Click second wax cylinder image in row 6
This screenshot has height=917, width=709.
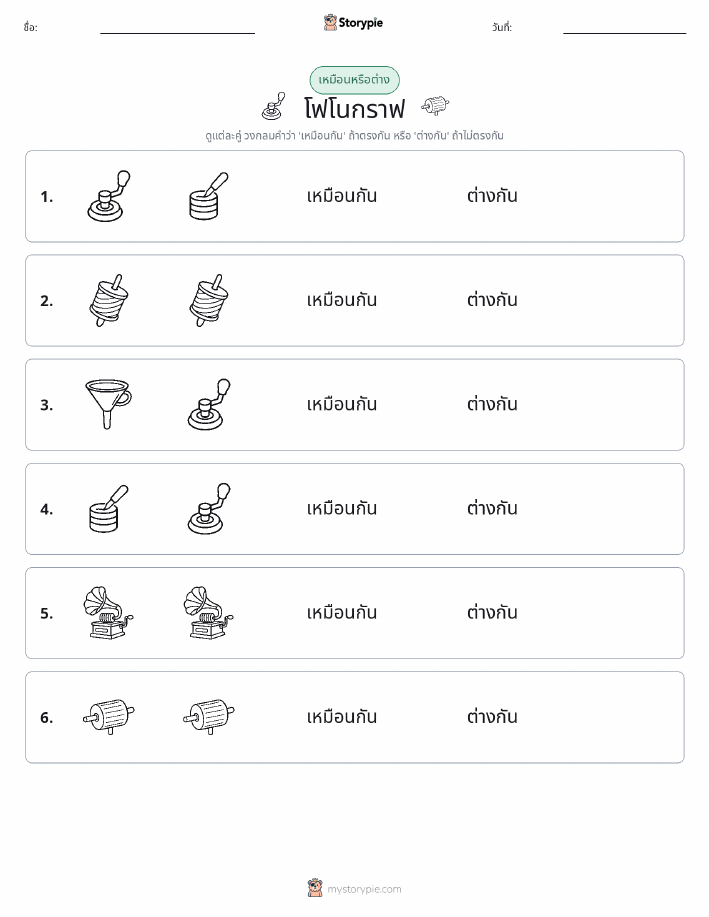coord(209,716)
